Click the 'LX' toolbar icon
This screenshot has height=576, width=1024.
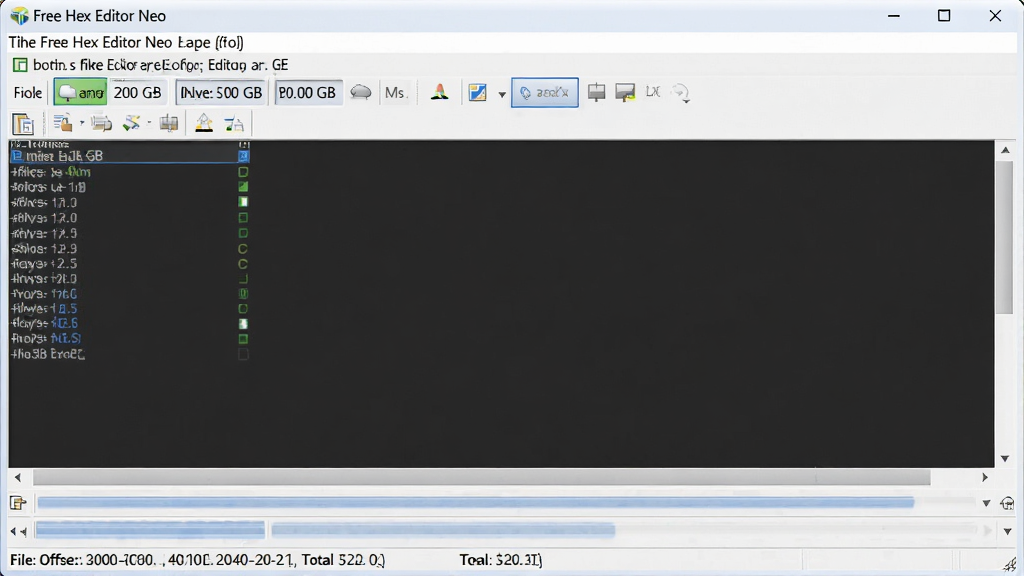click(x=653, y=92)
